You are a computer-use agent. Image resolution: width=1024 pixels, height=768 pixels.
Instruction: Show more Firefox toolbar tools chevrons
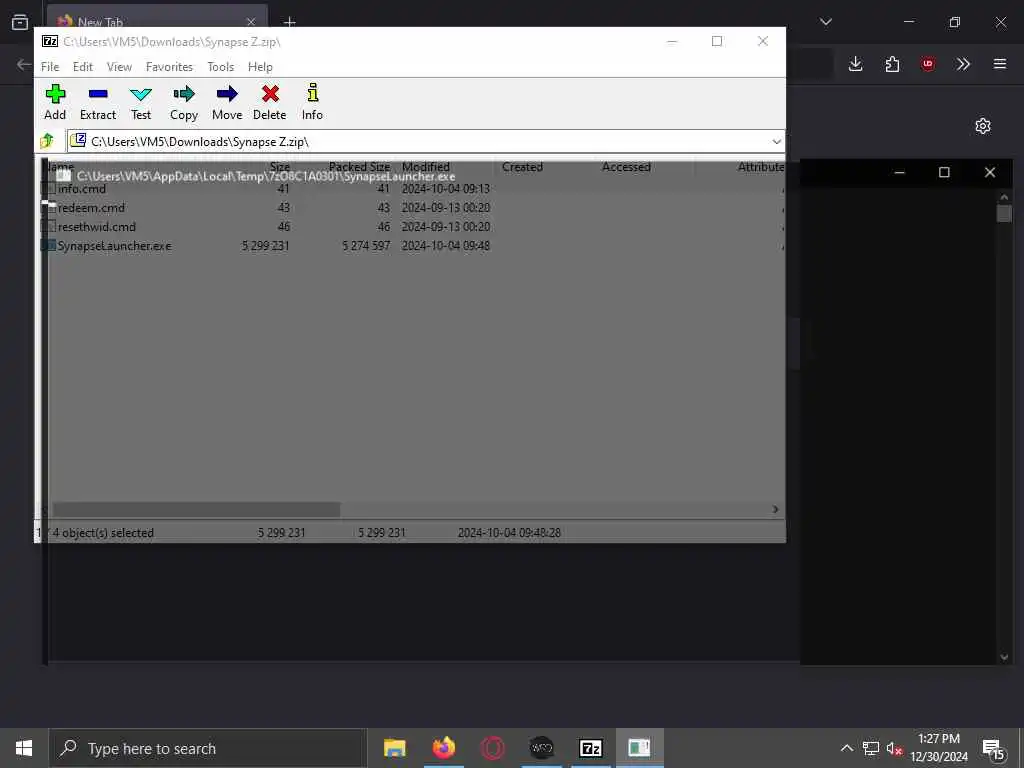click(963, 64)
